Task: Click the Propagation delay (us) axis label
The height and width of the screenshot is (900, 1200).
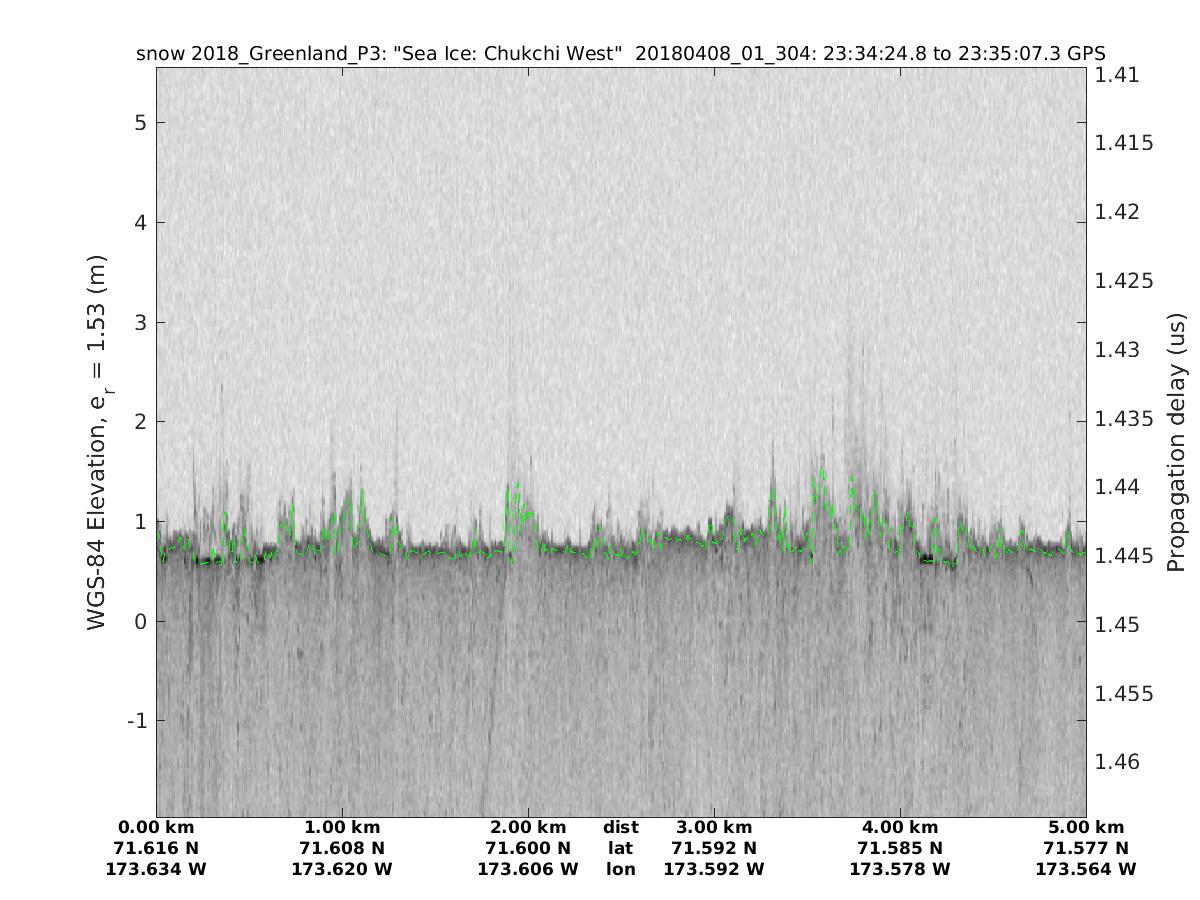Action: click(1176, 442)
